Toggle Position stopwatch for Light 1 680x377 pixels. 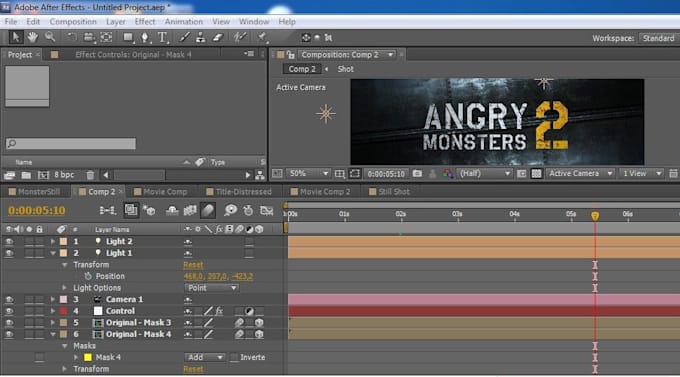(88, 276)
